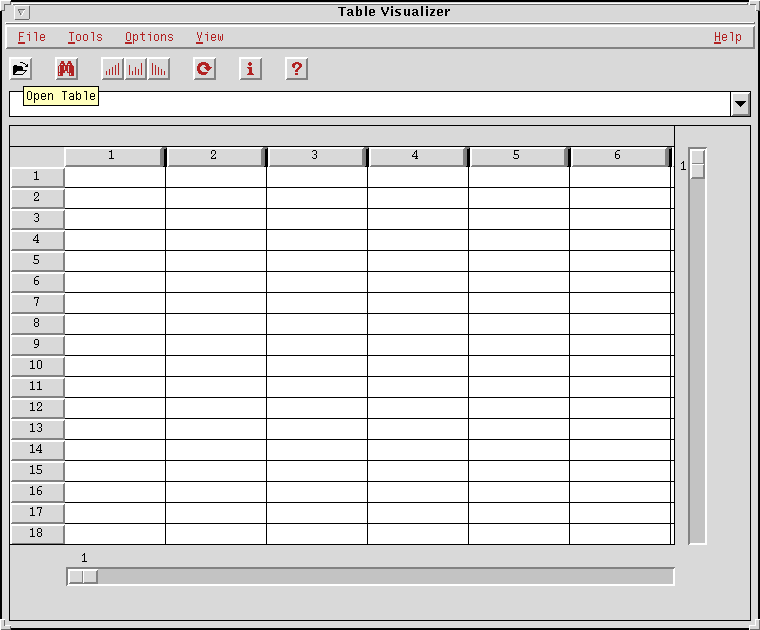Click the cell at row 5, column 3
760x630 pixels.
click(317, 261)
